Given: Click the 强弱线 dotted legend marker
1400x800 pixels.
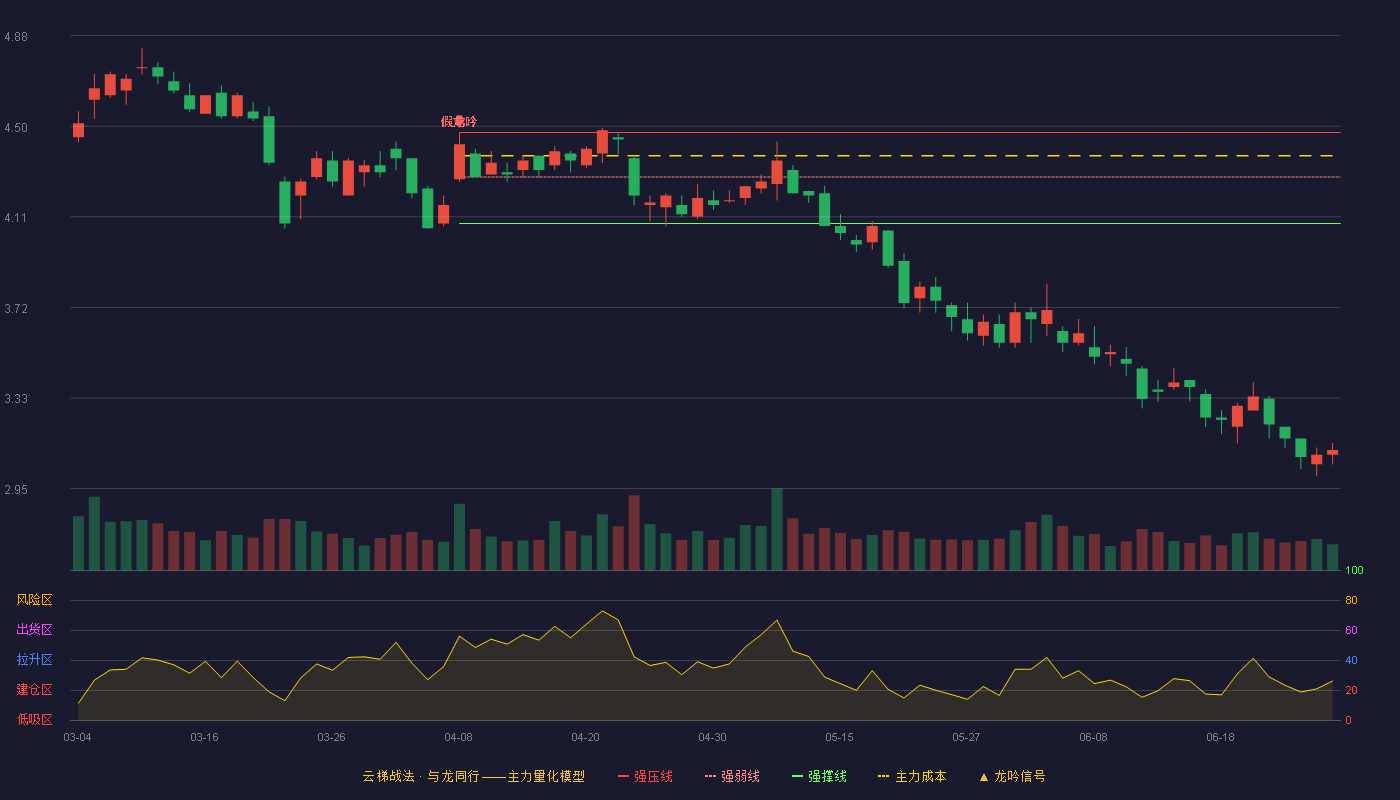Looking at the screenshot, I should (x=711, y=776).
